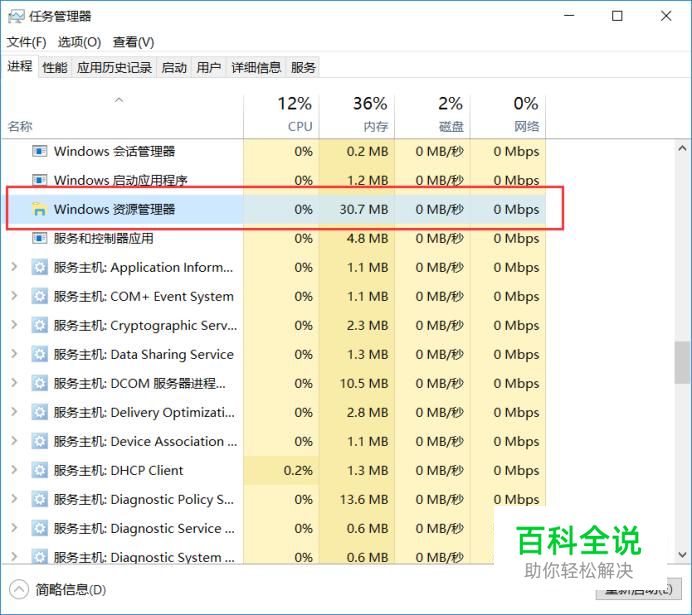Switch to the 启动 tab
Image resolution: width=692 pixels, height=615 pixels.
174,68
